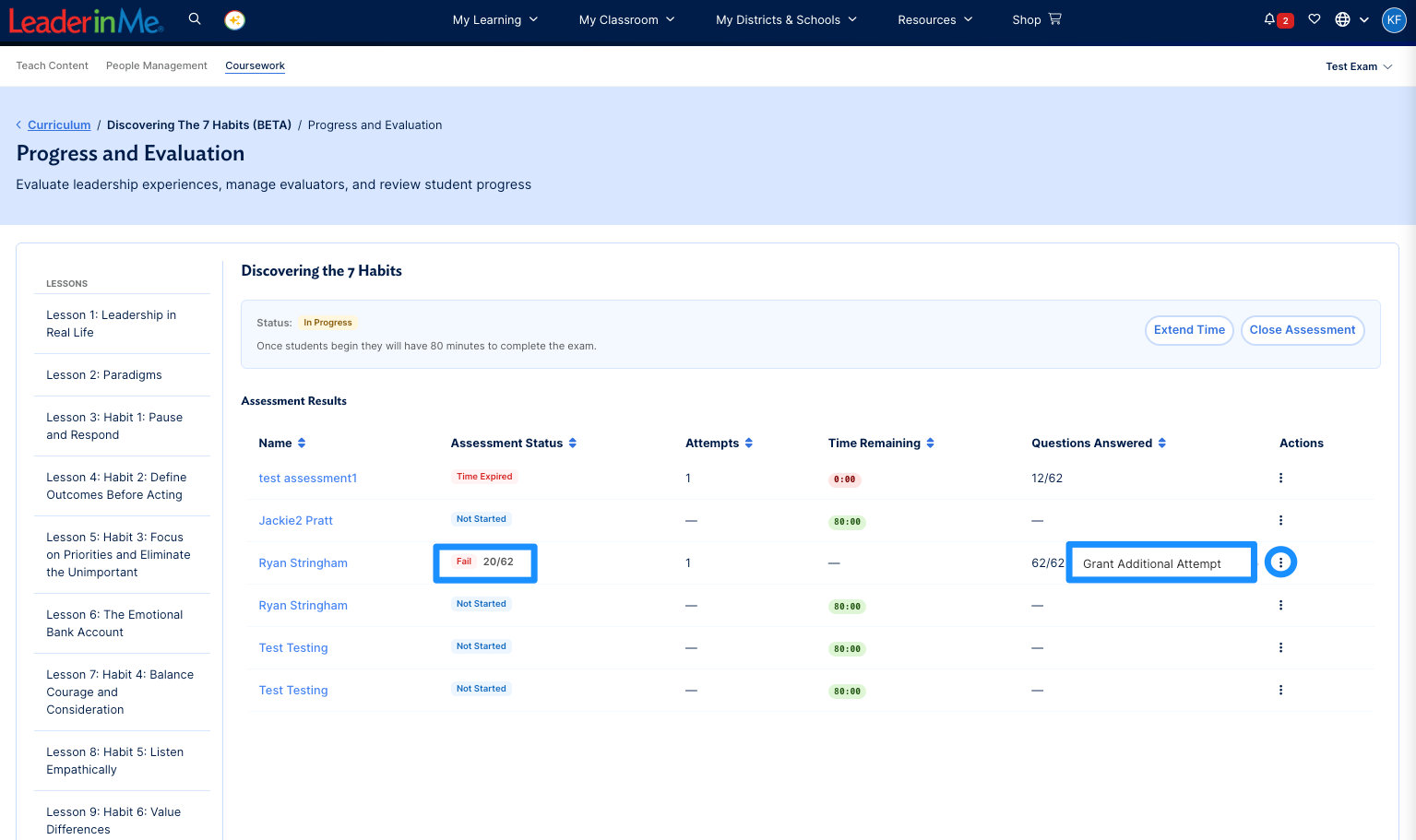Click the Time Expired status badge
Viewport: 1416px width, 840px height.
pyautogui.click(x=484, y=477)
